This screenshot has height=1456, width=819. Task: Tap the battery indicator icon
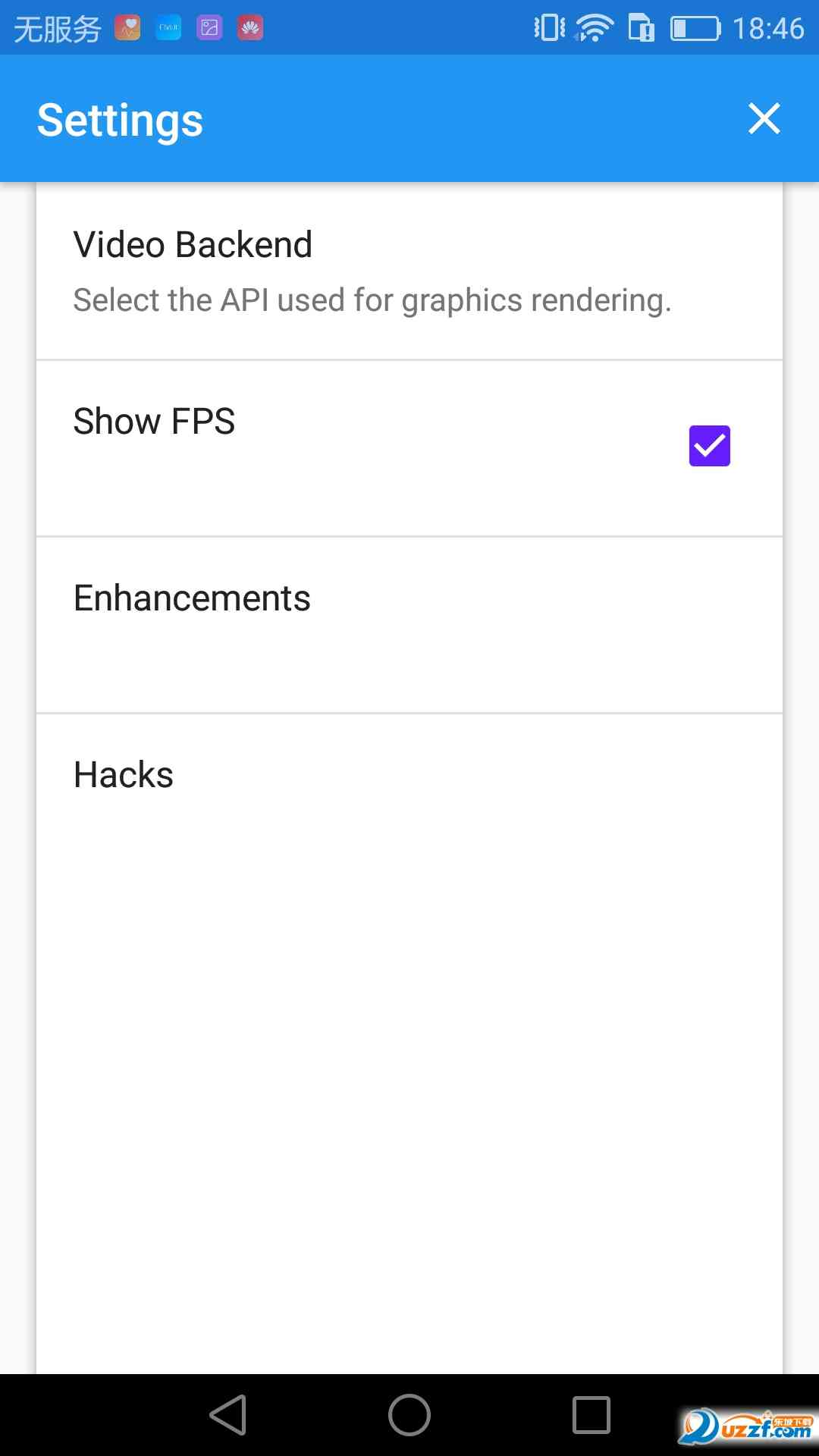(x=695, y=28)
